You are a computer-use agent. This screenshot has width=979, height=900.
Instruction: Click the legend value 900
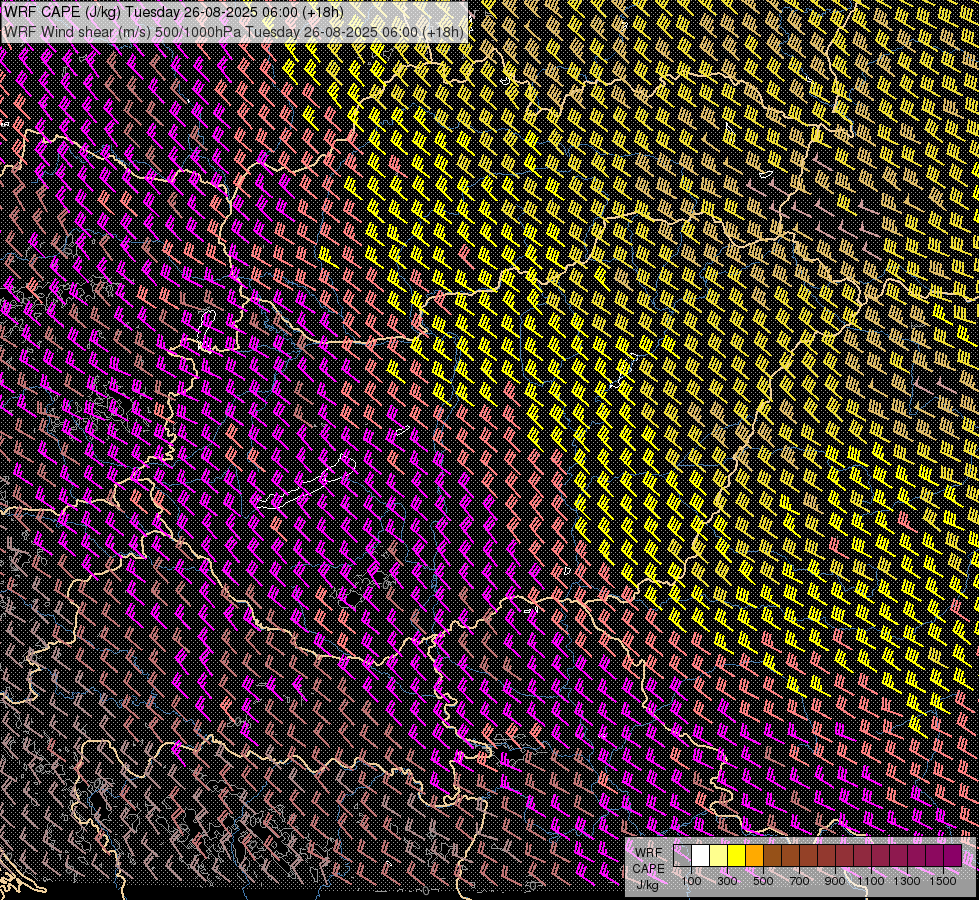(x=835, y=881)
